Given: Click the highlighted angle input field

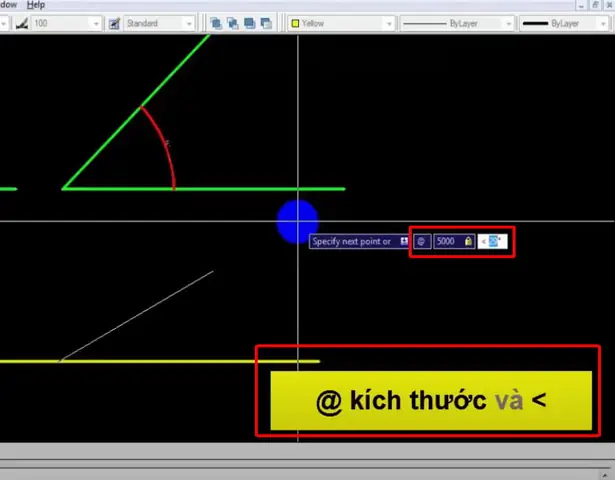Looking at the screenshot, I should 492,241.
